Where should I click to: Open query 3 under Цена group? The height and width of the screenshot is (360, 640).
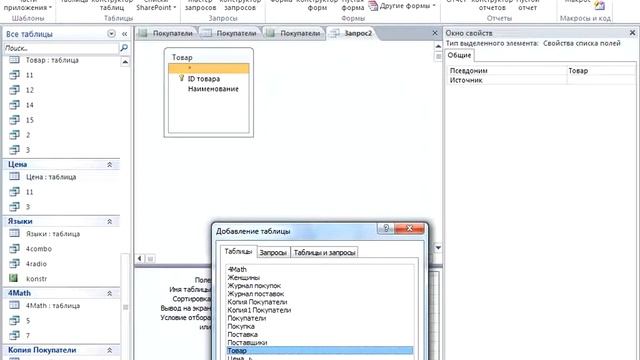[x=28, y=207]
